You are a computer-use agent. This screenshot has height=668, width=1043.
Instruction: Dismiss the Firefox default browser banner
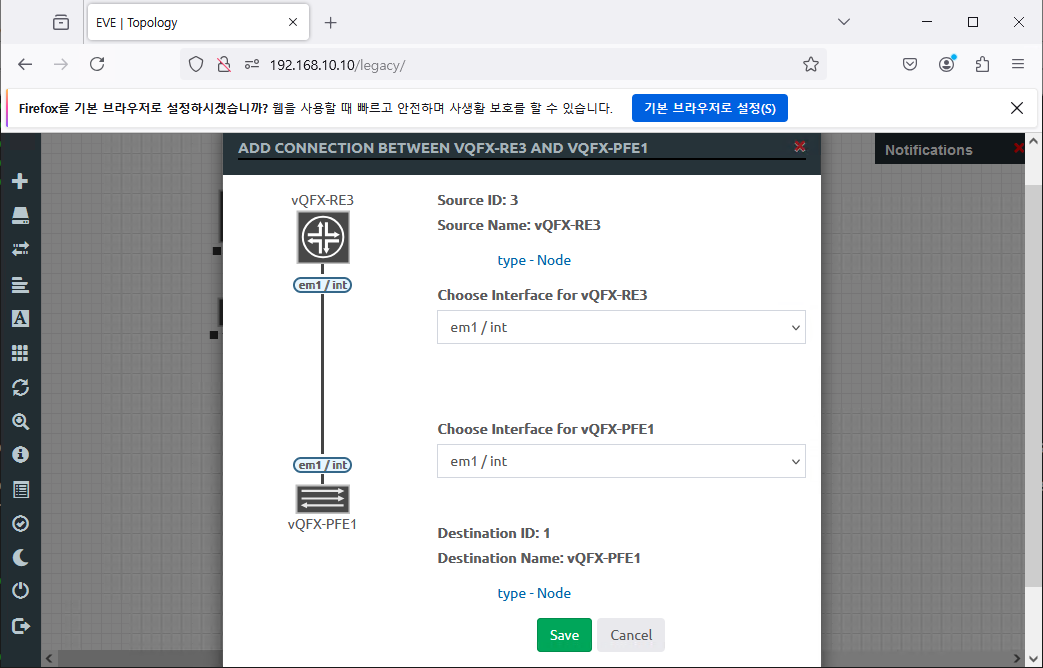click(1016, 108)
